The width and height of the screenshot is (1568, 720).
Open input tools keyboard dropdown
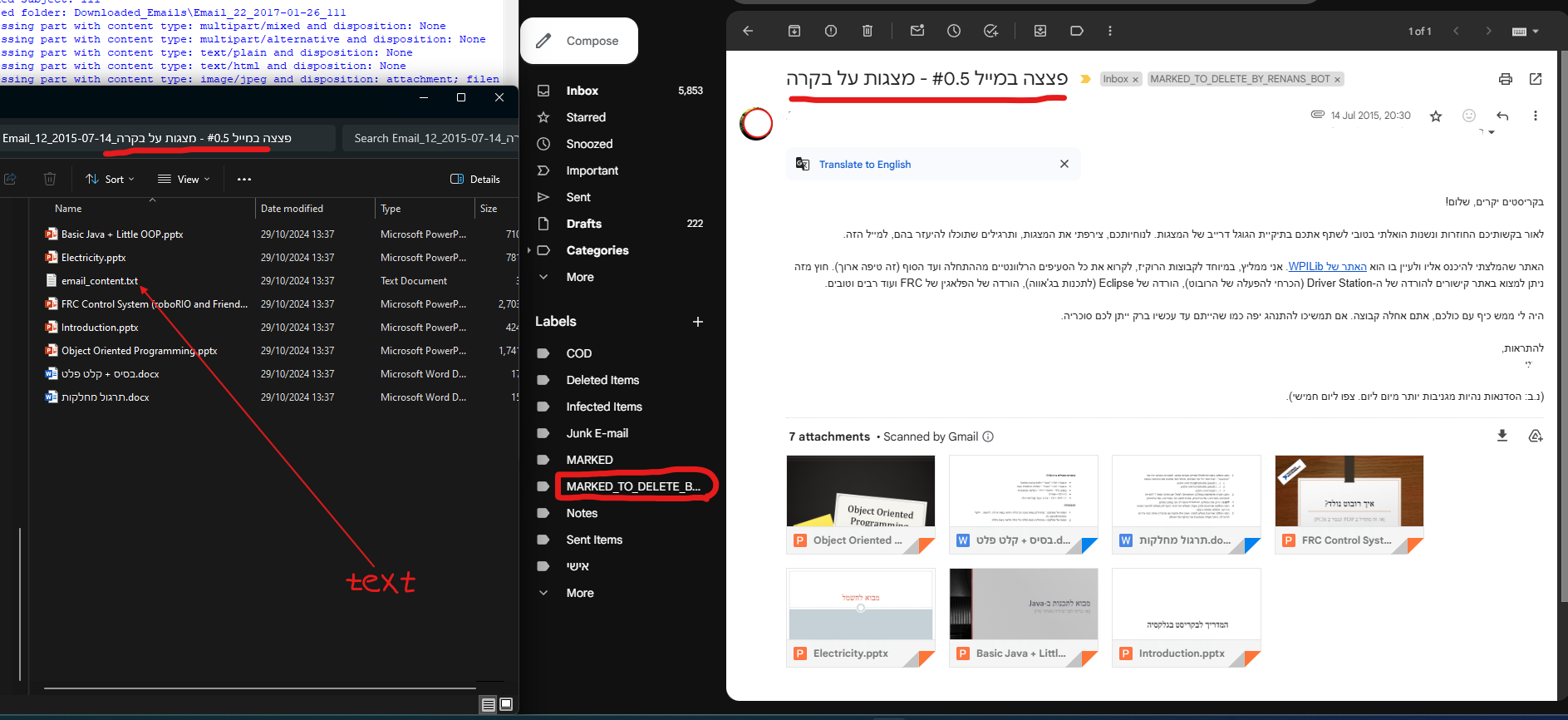point(1526,32)
